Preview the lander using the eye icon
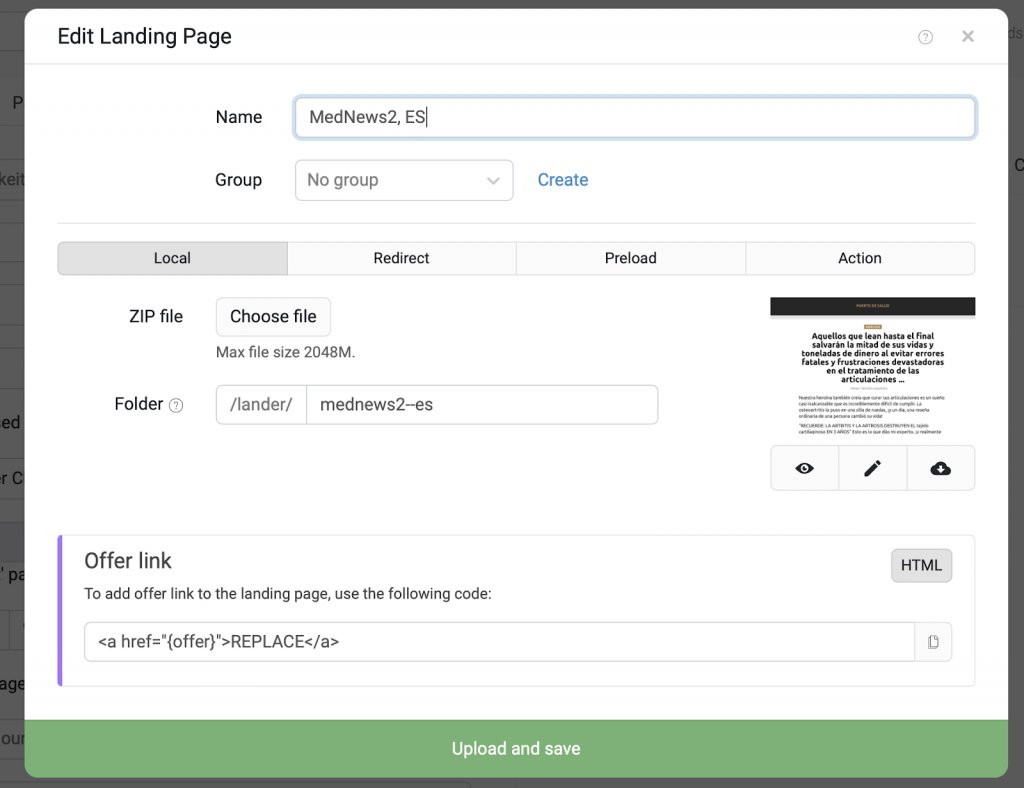 pyautogui.click(x=804, y=467)
